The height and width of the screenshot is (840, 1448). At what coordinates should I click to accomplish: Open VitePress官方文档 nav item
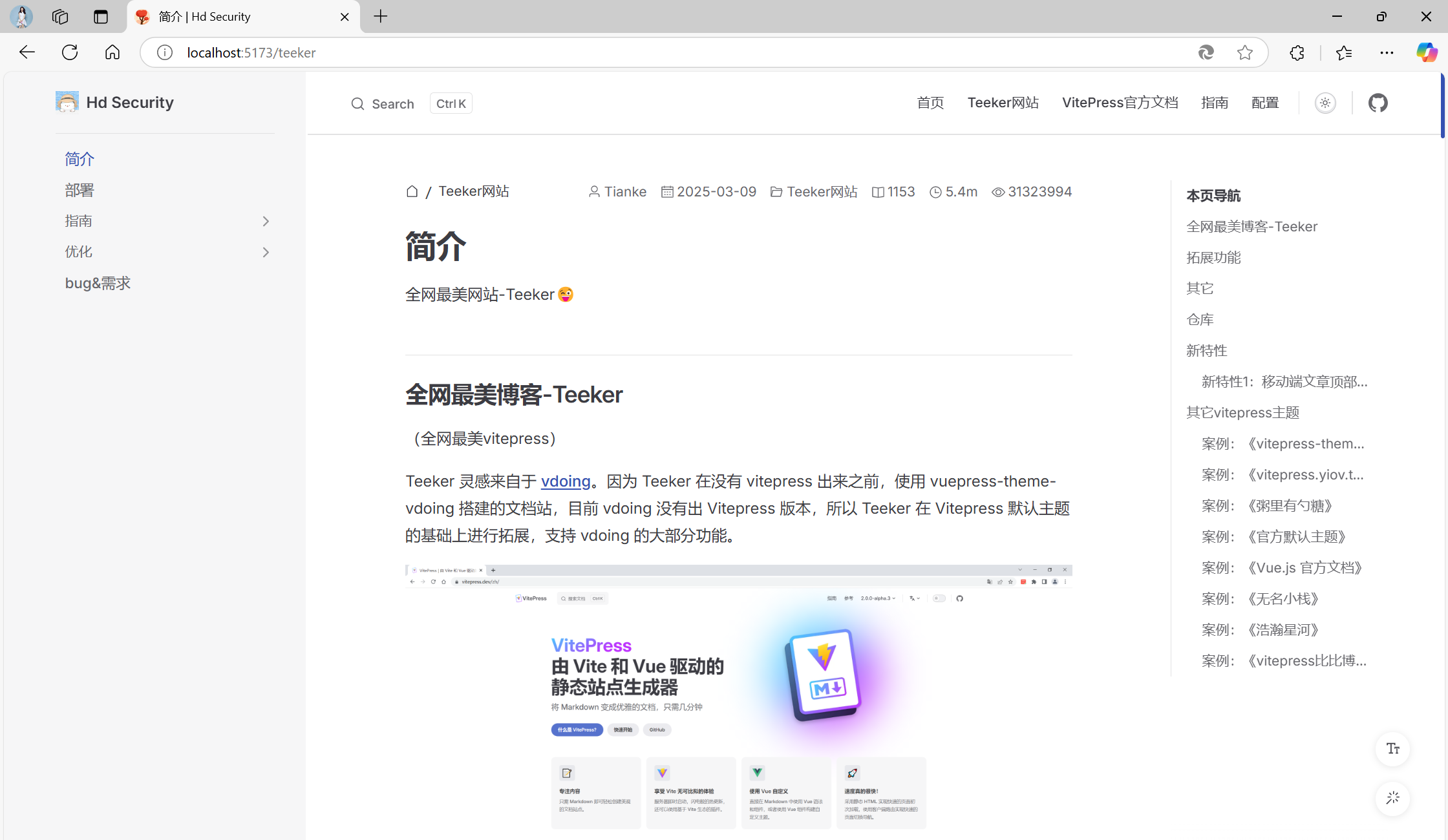tap(1120, 103)
